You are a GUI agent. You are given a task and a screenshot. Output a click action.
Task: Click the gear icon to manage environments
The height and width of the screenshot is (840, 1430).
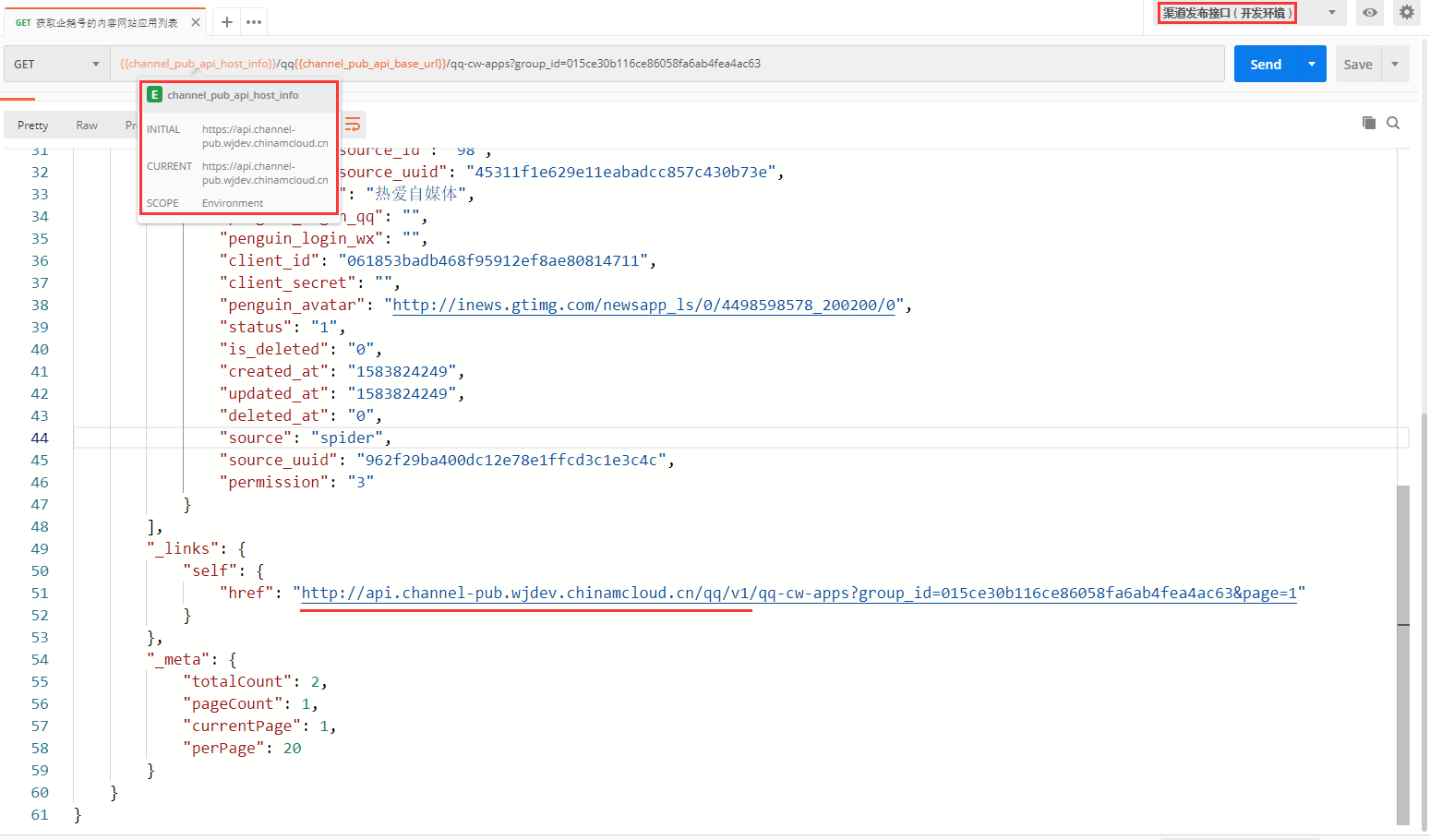(x=1406, y=13)
